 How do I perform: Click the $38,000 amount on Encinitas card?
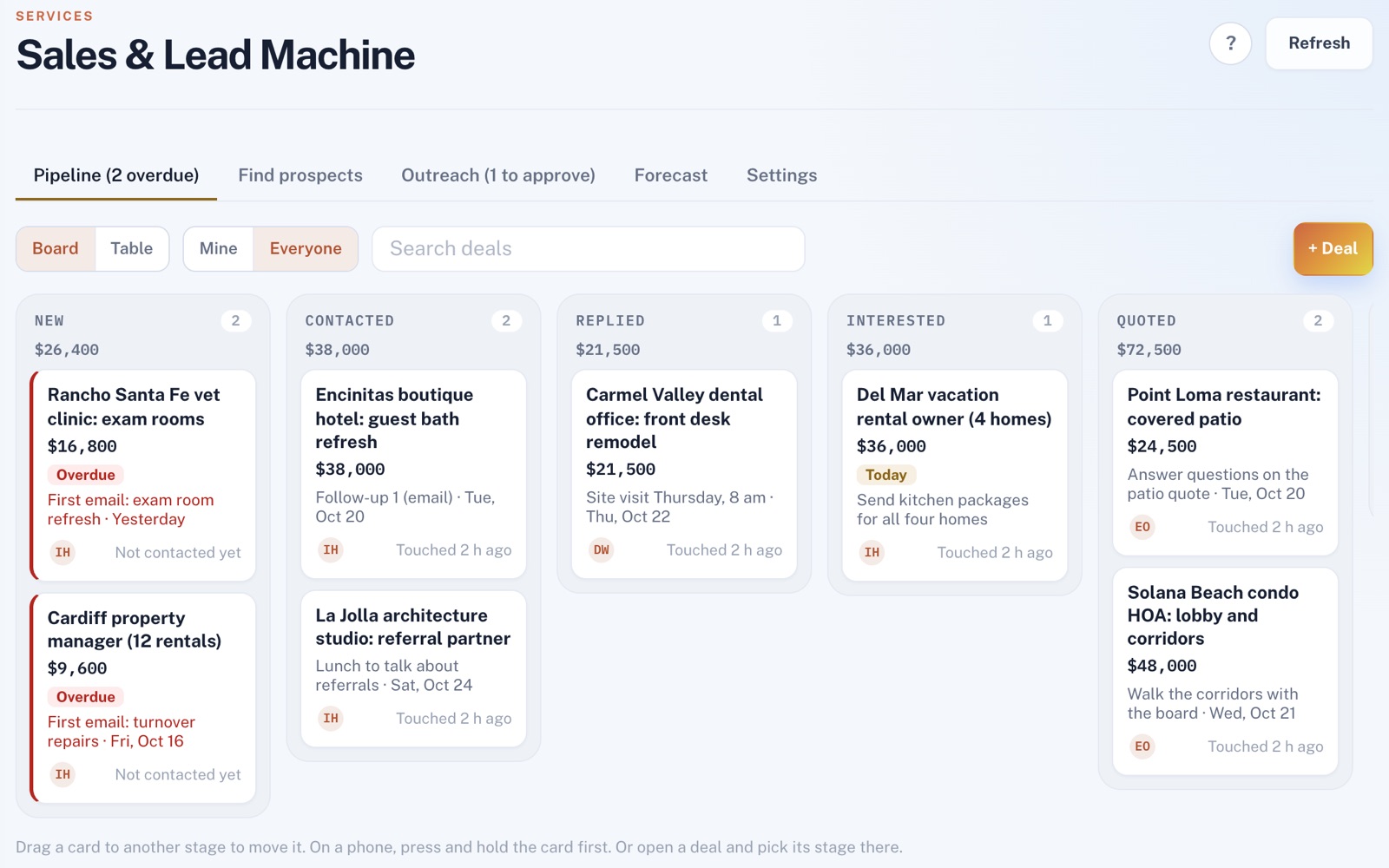click(x=350, y=470)
